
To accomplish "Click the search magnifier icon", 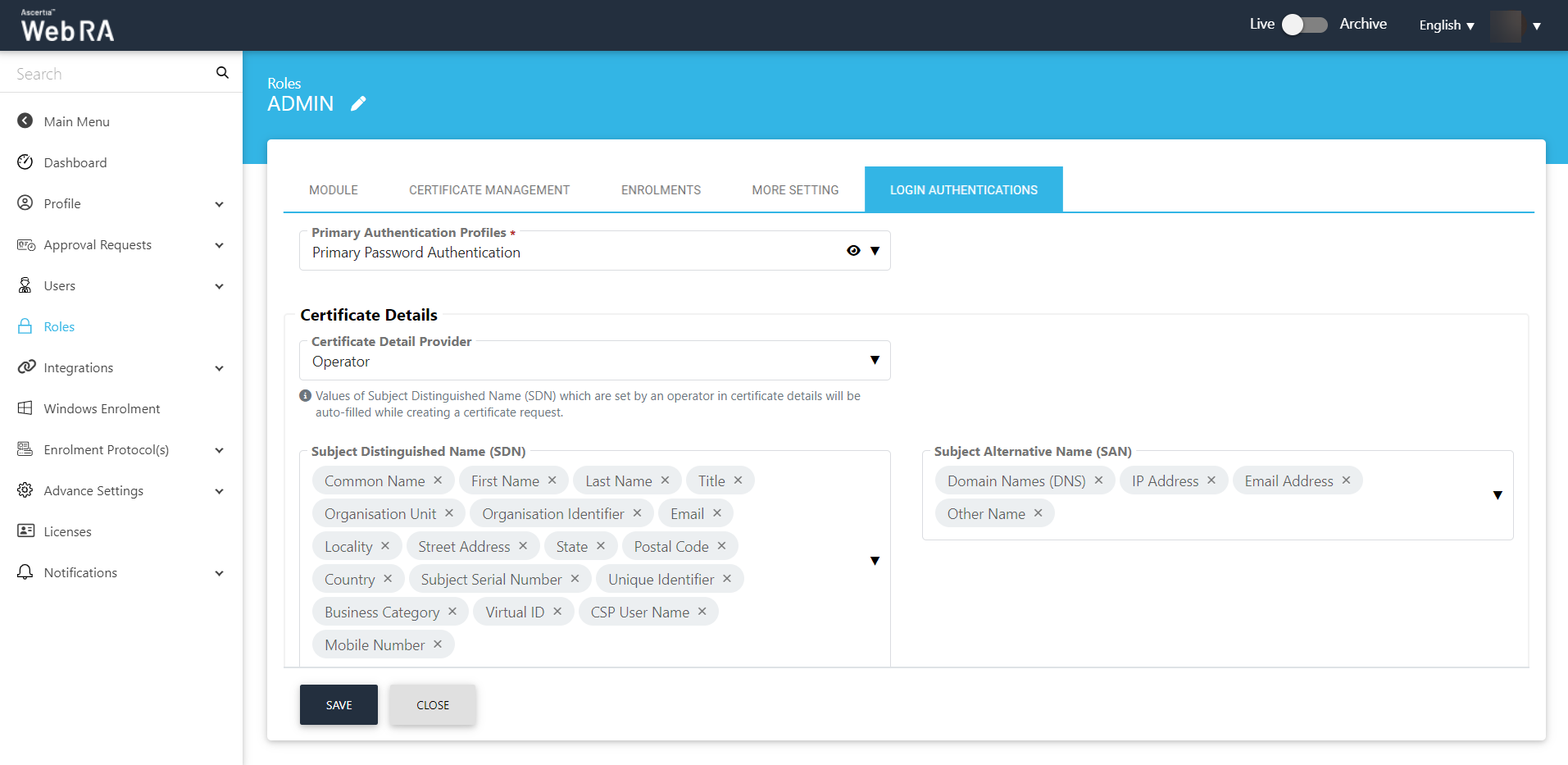I will (222, 73).
